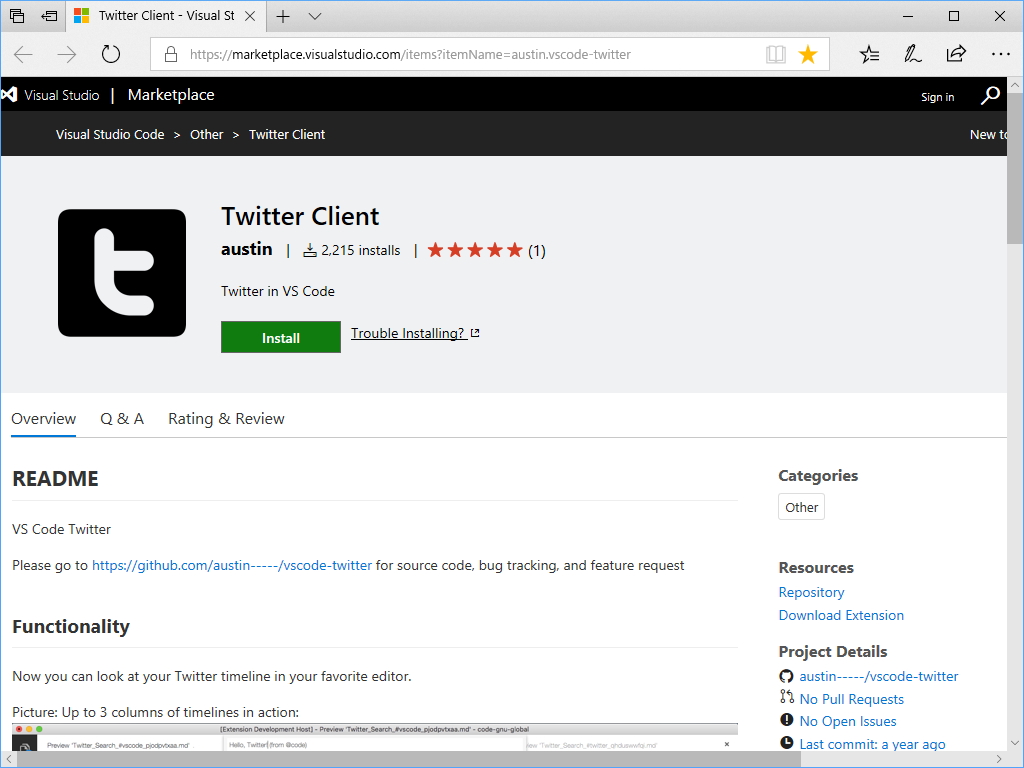Click the Share icon in the toolbar
The image size is (1024, 768).
pyautogui.click(x=956, y=54)
